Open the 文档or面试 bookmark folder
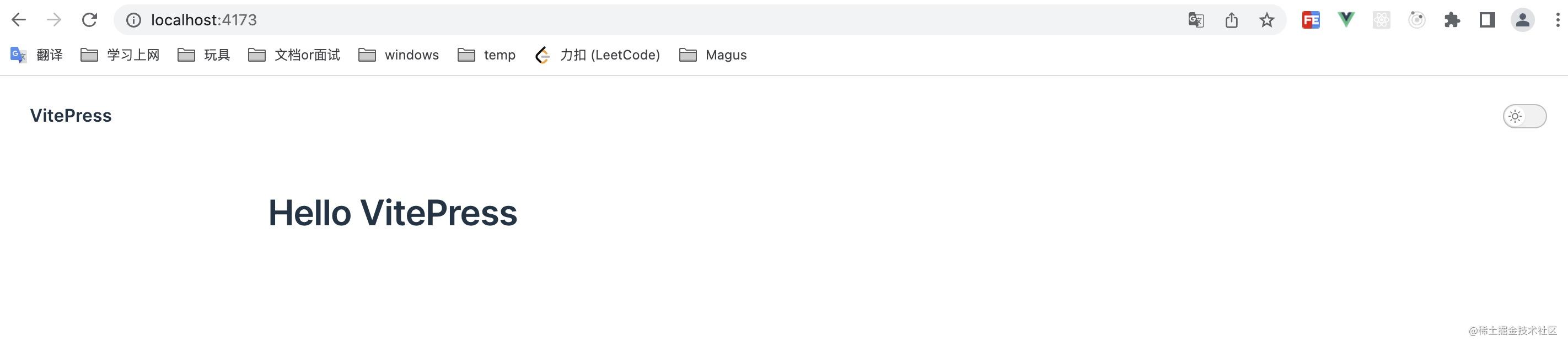This screenshot has width=1568, height=347. [294, 55]
